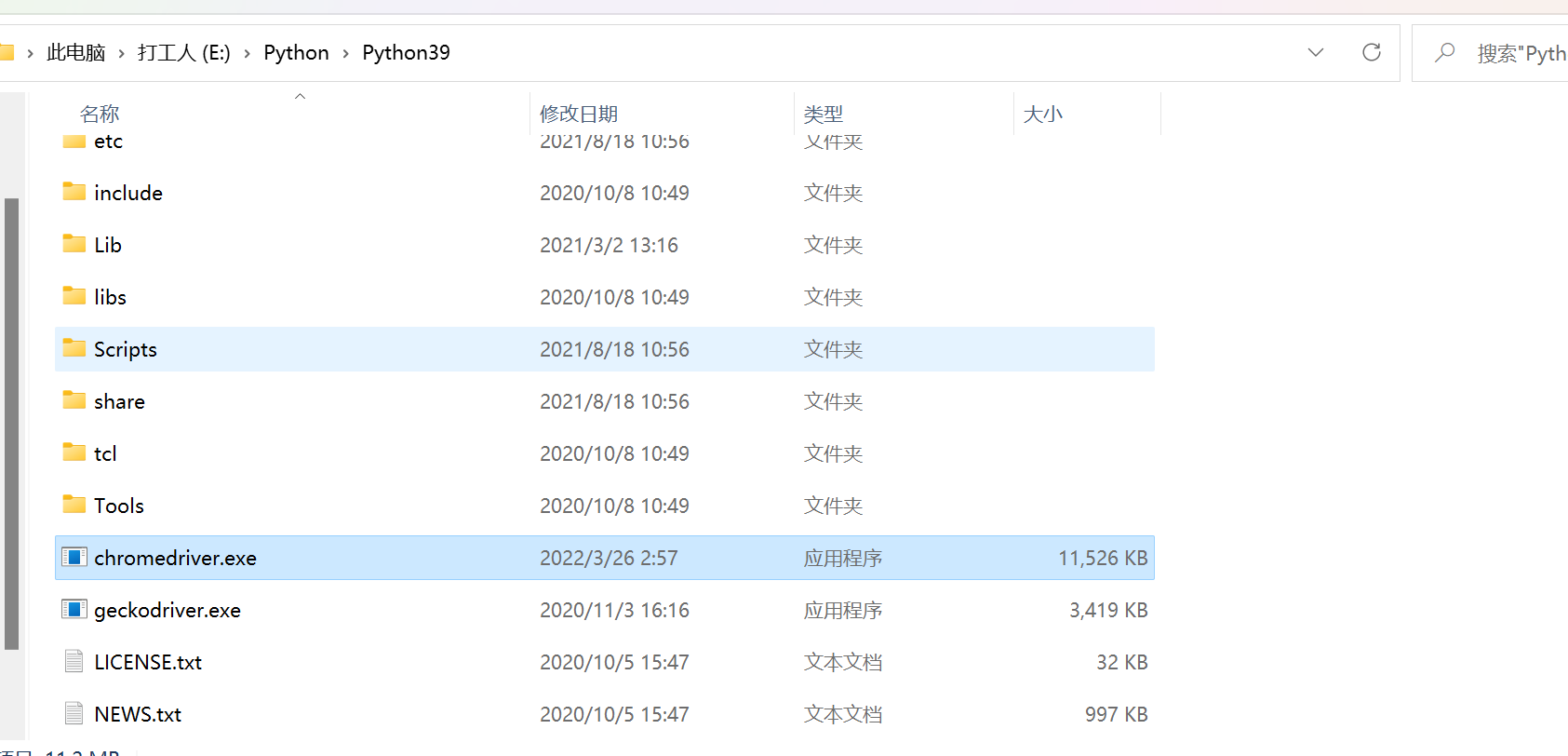Select the Tools folder name
This screenshot has width=1568, height=756.
tap(119, 506)
